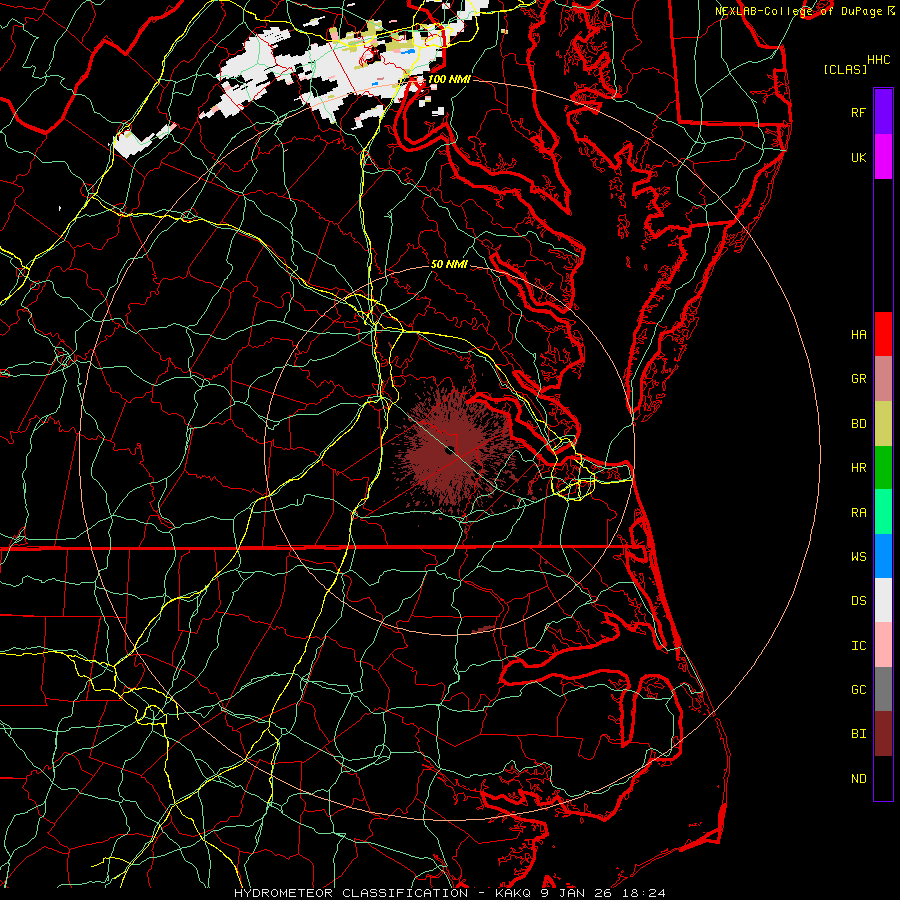Click the UK magenta legend swatch
This screenshot has height=900, width=900.
click(883, 157)
